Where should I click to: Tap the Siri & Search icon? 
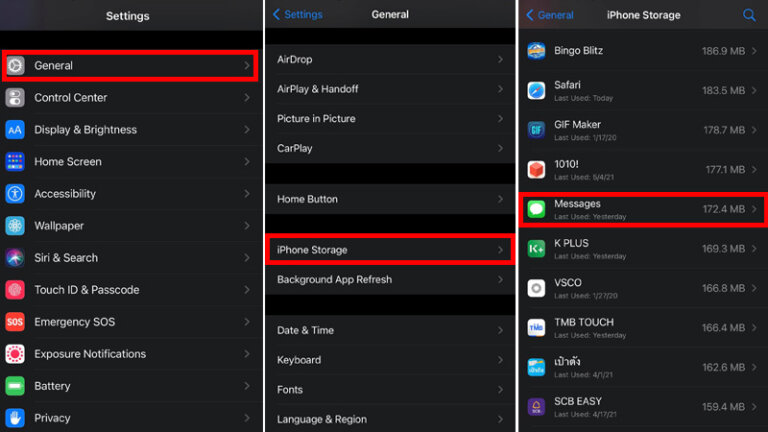[x=15, y=258]
